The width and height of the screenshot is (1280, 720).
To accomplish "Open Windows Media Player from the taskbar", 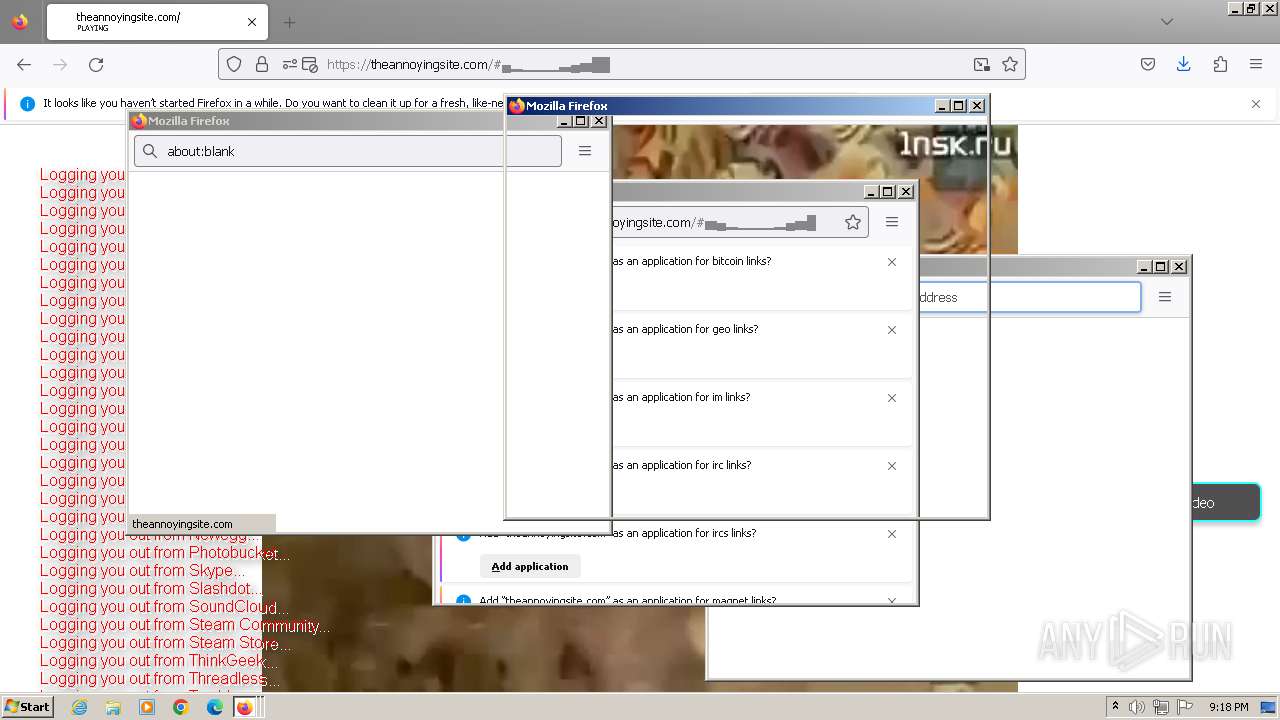I will pyautogui.click(x=147, y=707).
